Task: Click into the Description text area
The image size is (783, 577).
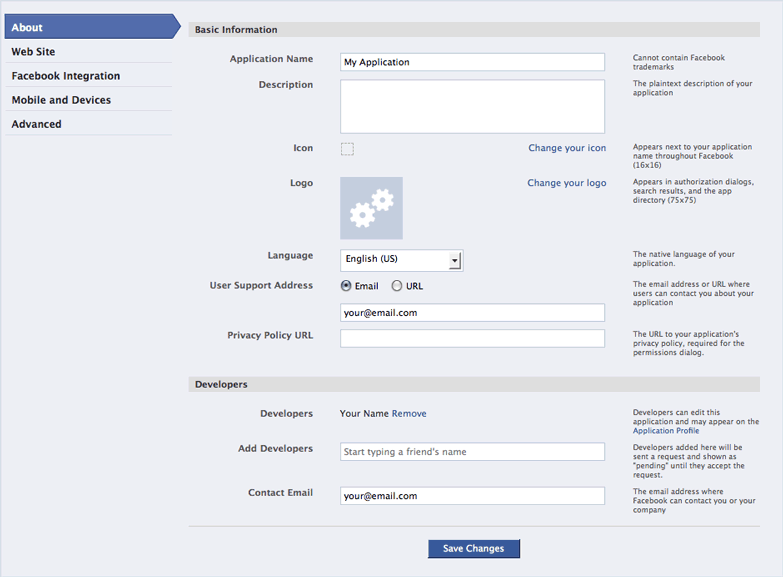Action: click(472, 106)
